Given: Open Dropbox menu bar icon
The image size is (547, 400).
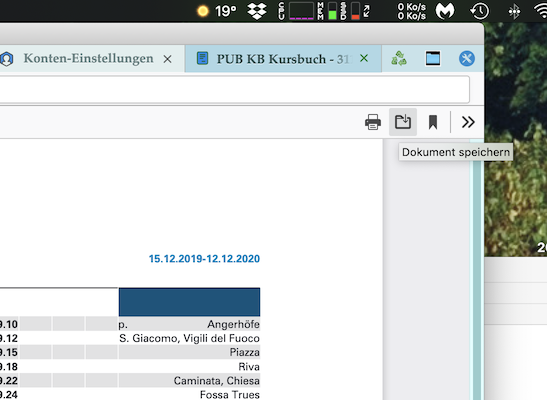Looking at the screenshot, I should coord(257,11).
